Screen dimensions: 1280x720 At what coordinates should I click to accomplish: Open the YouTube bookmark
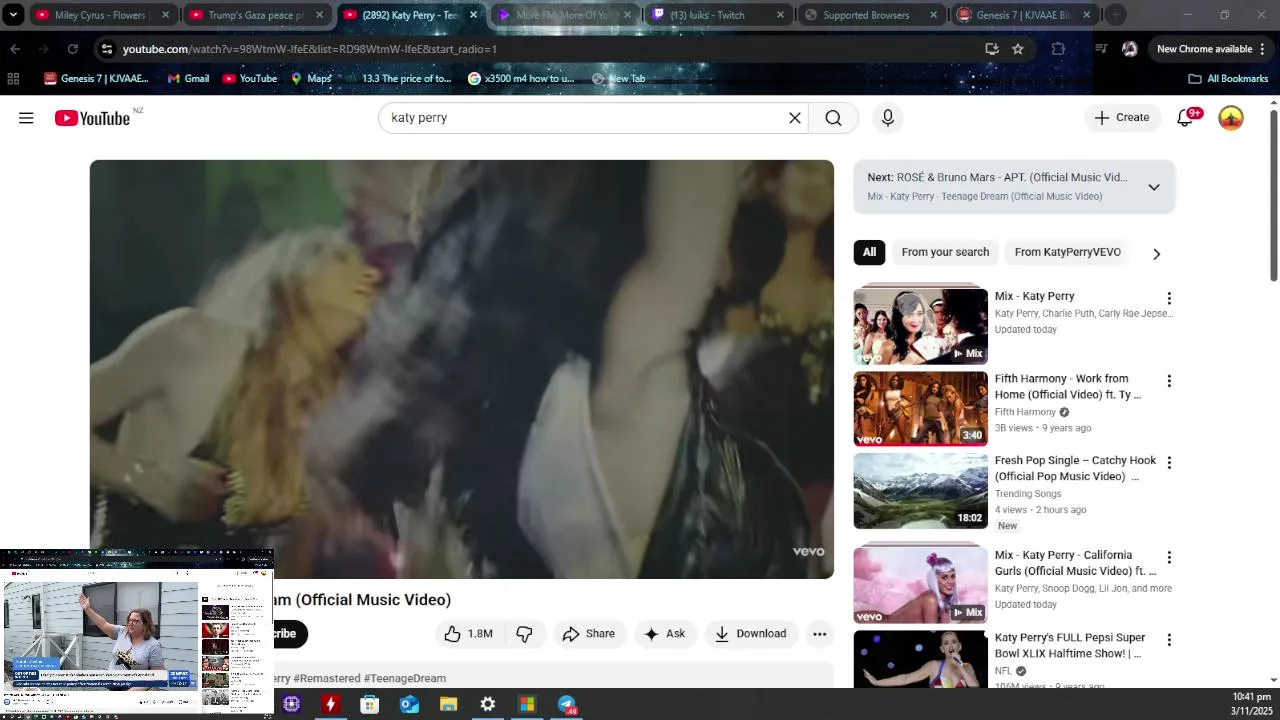(249, 79)
